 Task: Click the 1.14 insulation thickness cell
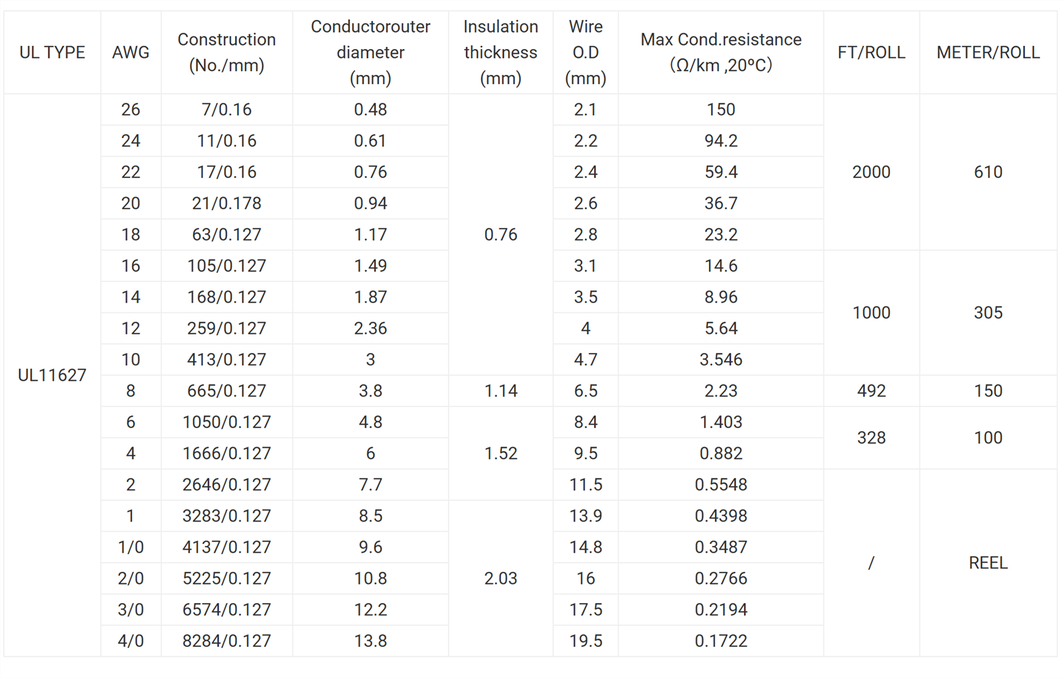click(501, 391)
